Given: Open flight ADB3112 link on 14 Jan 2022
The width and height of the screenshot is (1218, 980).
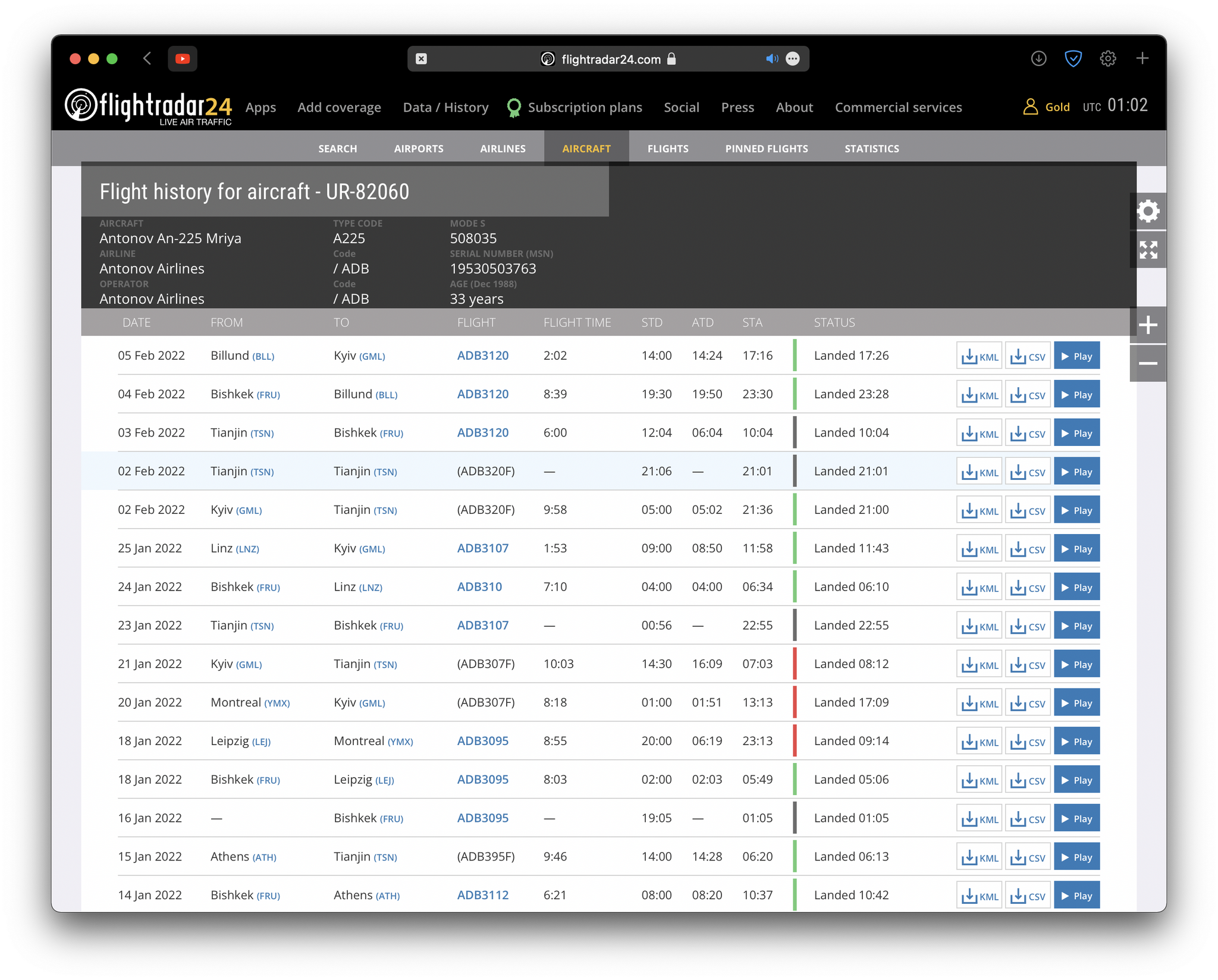Looking at the screenshot, I should click(x=482, y=896).
